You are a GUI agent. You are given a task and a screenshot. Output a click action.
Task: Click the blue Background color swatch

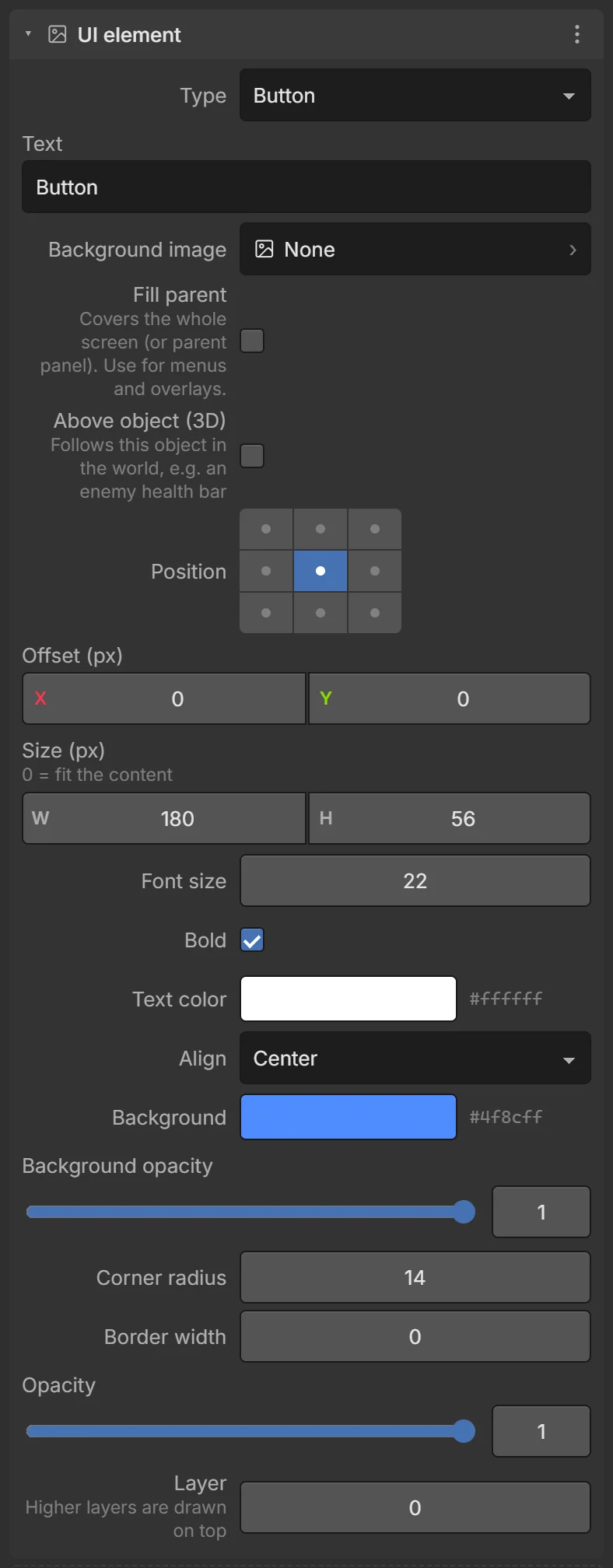click(349, 1117)
